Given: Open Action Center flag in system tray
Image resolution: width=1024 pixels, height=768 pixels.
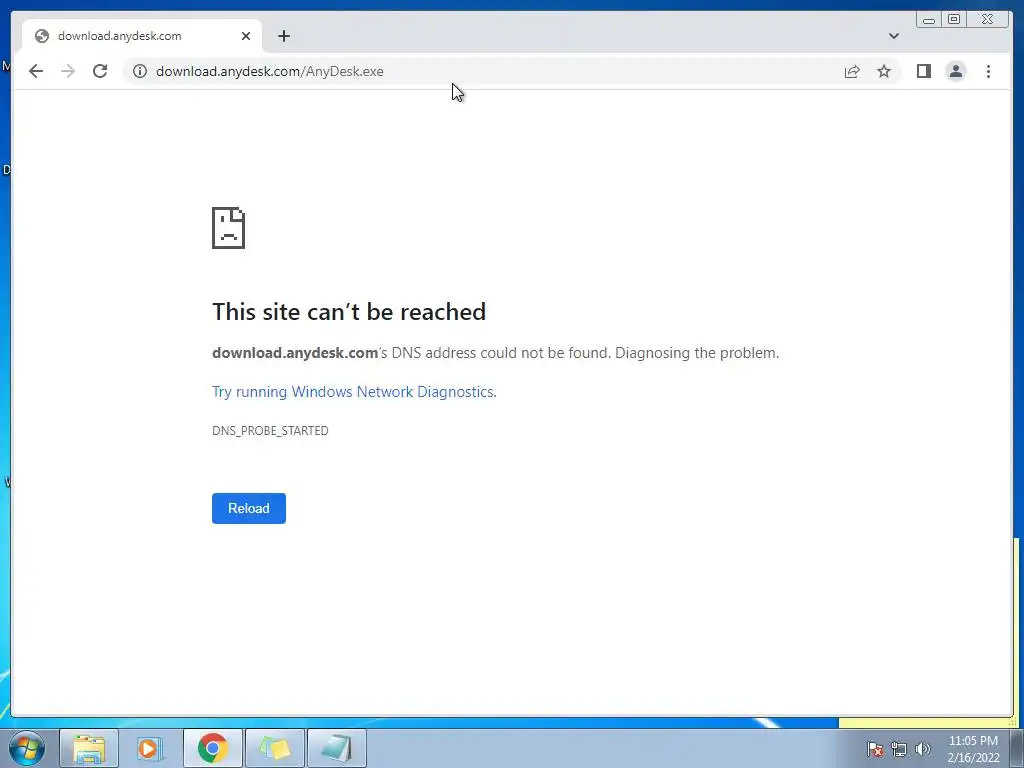Looking at the screenshot, I should (875, 749).
